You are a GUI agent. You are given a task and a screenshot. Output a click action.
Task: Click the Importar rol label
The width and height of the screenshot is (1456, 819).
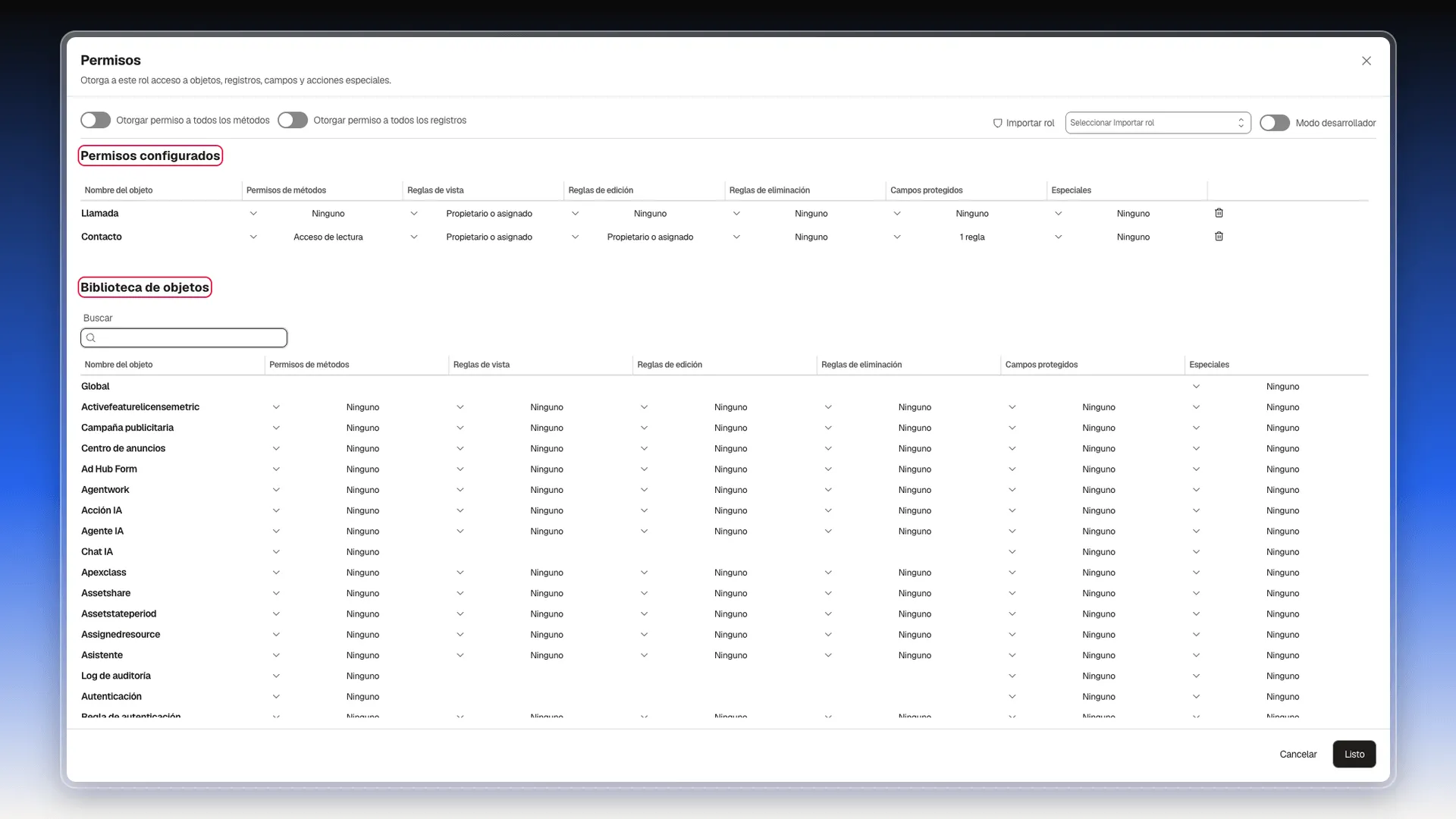click(x=1030, y=123)
